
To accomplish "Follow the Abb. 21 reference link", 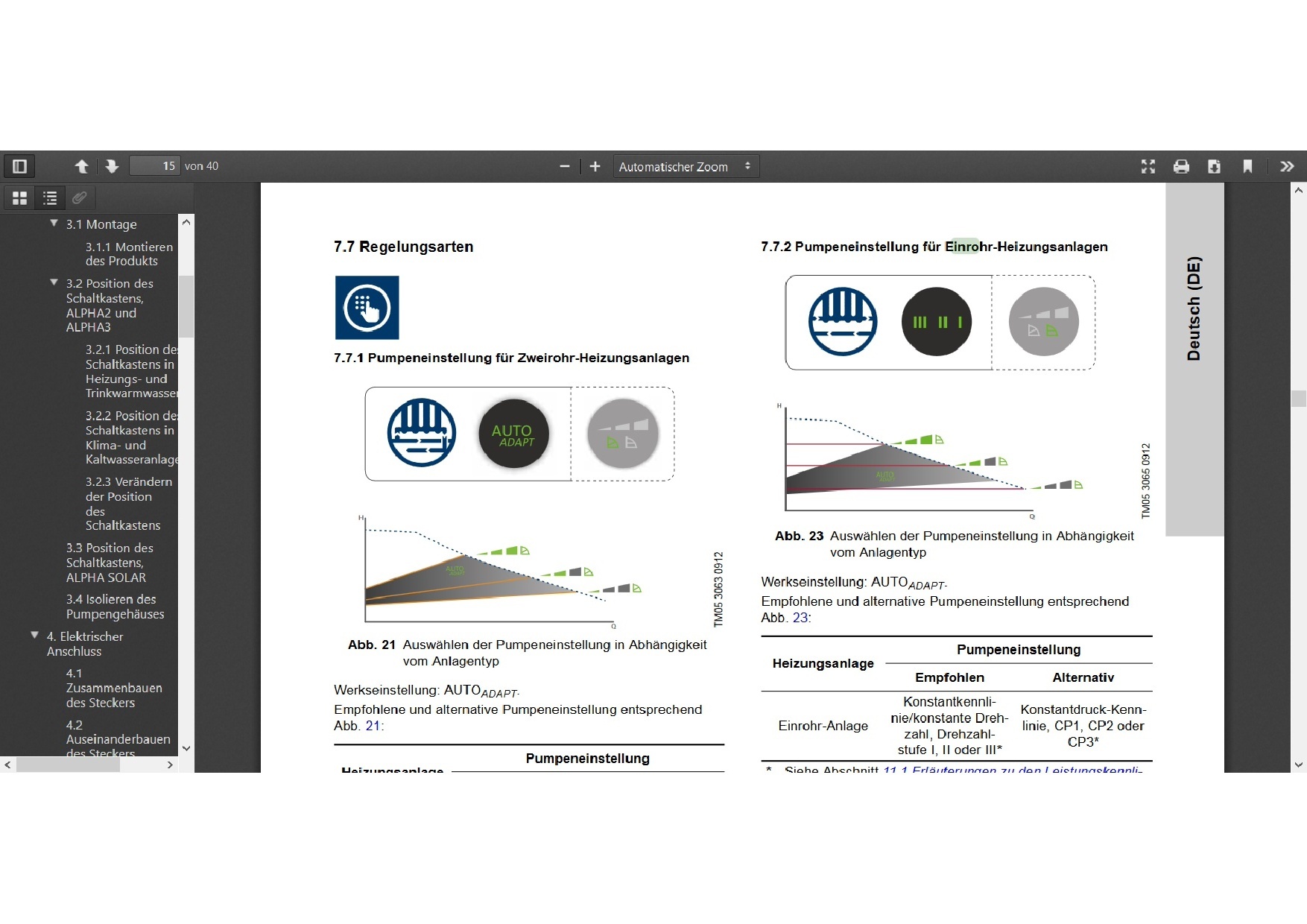I will (x=373, y=726).
